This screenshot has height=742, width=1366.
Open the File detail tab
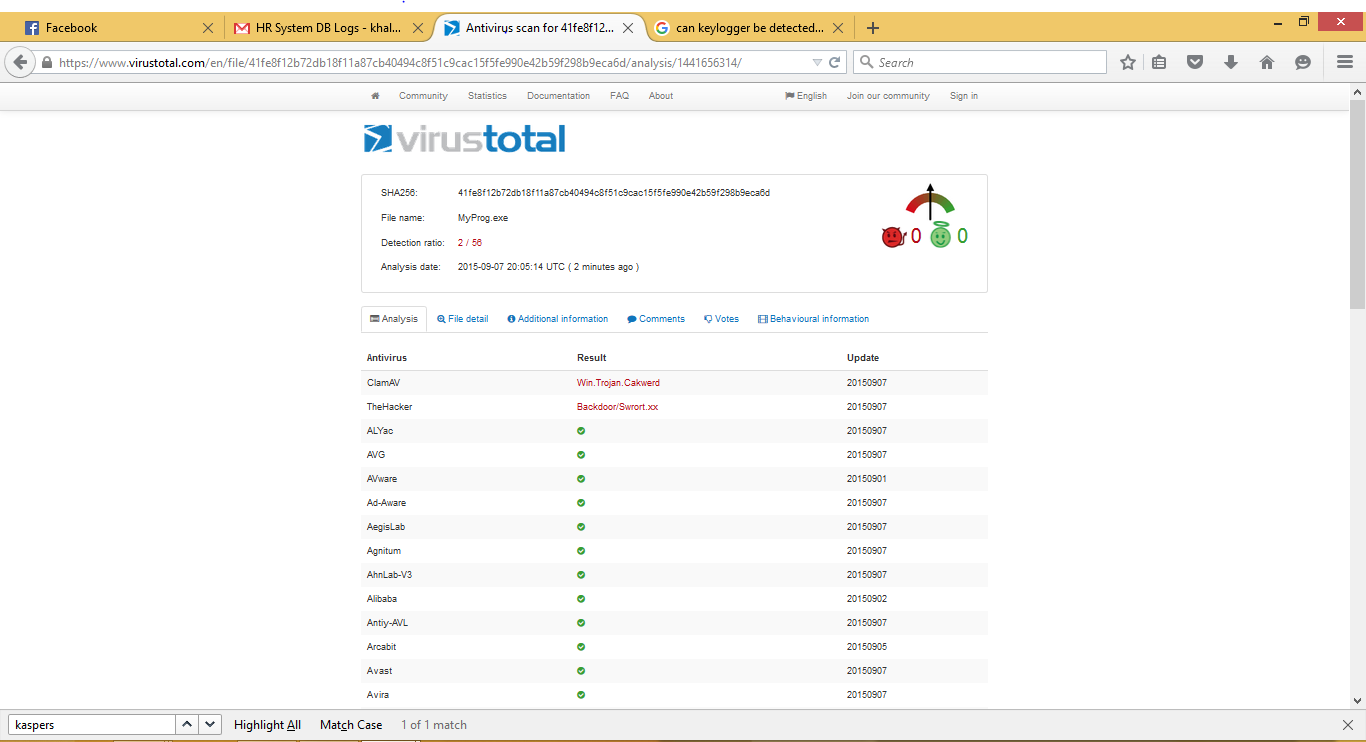click(463, 319)
